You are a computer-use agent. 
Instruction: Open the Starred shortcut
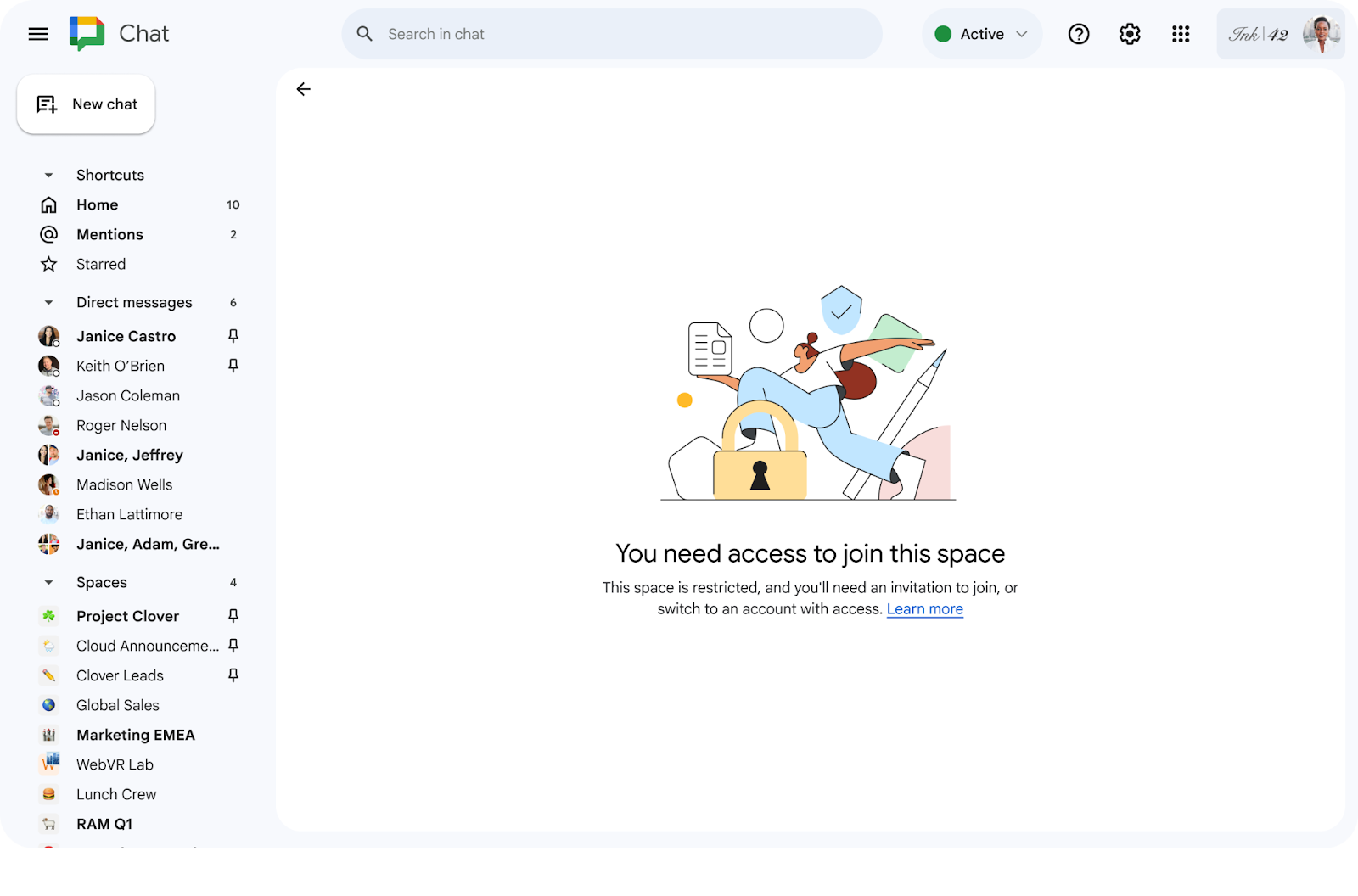point(101,264)
